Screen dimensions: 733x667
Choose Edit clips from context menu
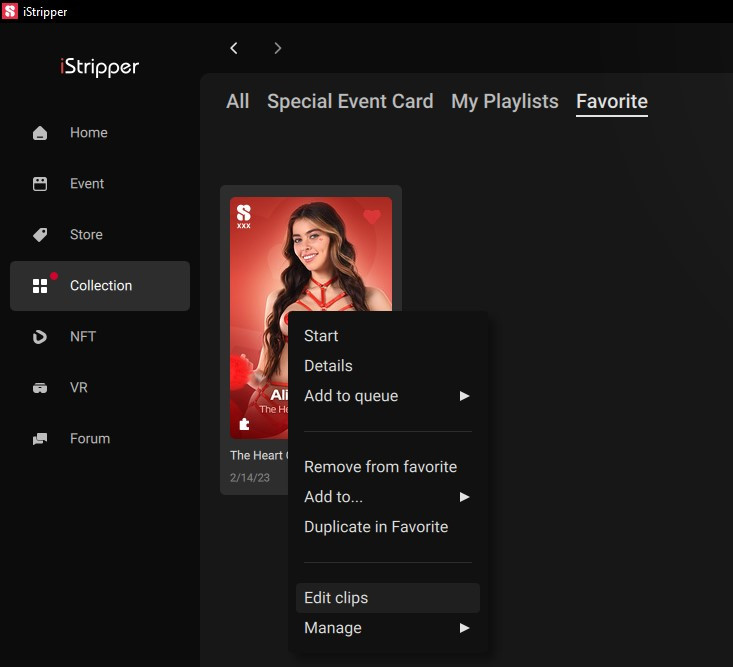tap(336, 598)
